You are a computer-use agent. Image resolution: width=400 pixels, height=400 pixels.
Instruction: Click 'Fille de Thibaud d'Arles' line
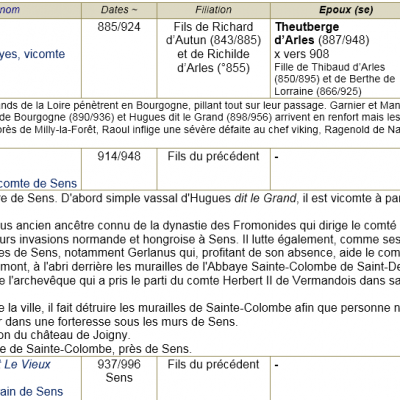[x=330, y=67]
